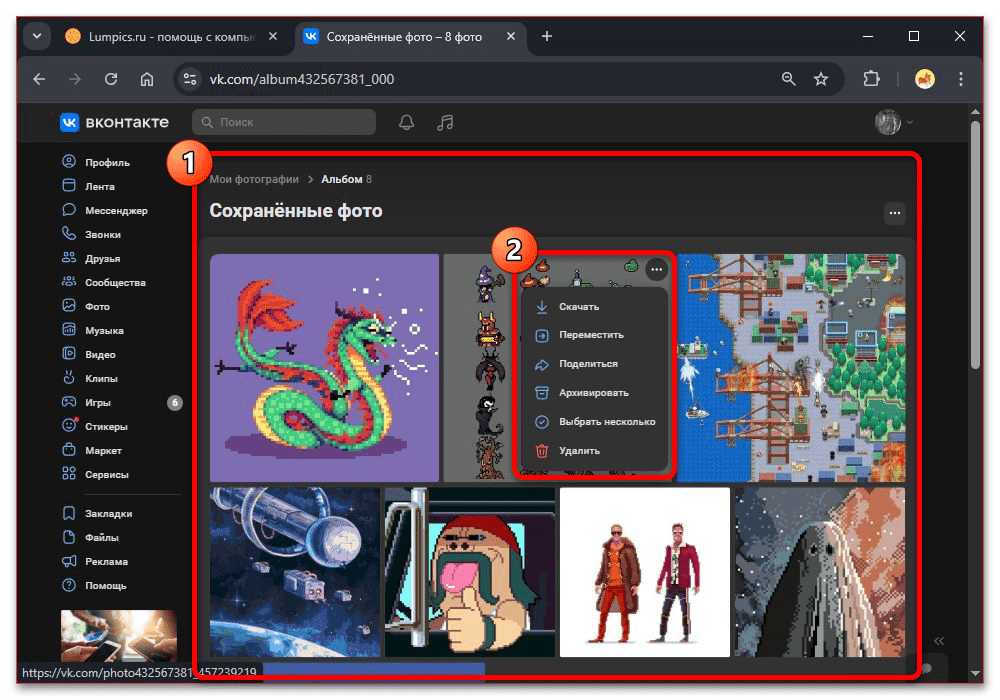Open the tab search dropdown arrow
The image size is (1000, 700).
pos(37,37)
